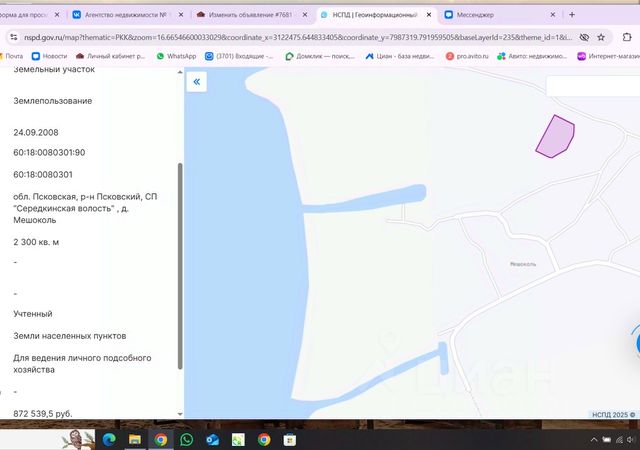Click the site info icon in address bar
Viewport: 640px width, 450px height.
point(14,37)
